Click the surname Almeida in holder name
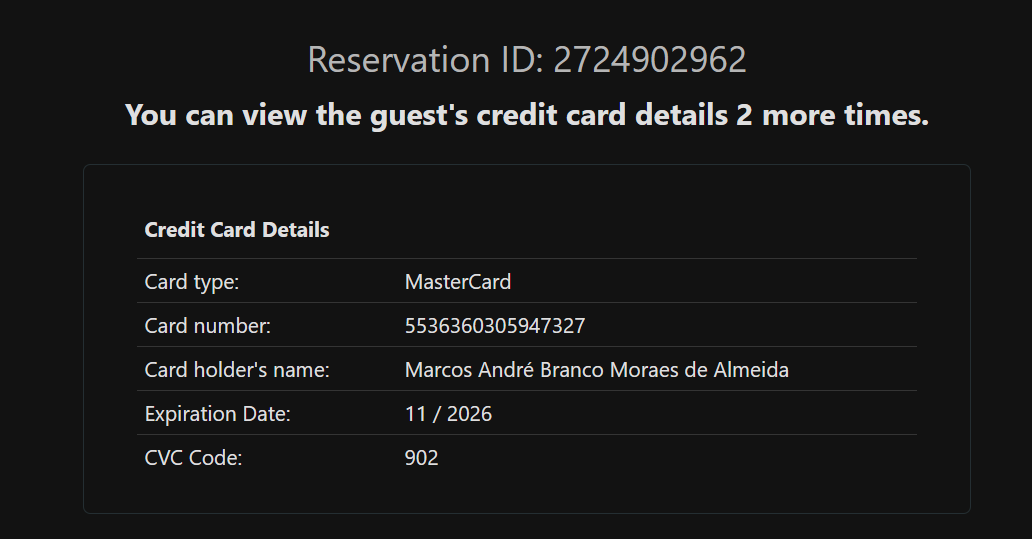Viewport: 1032px width, 539px height. (x=751, y=370)
